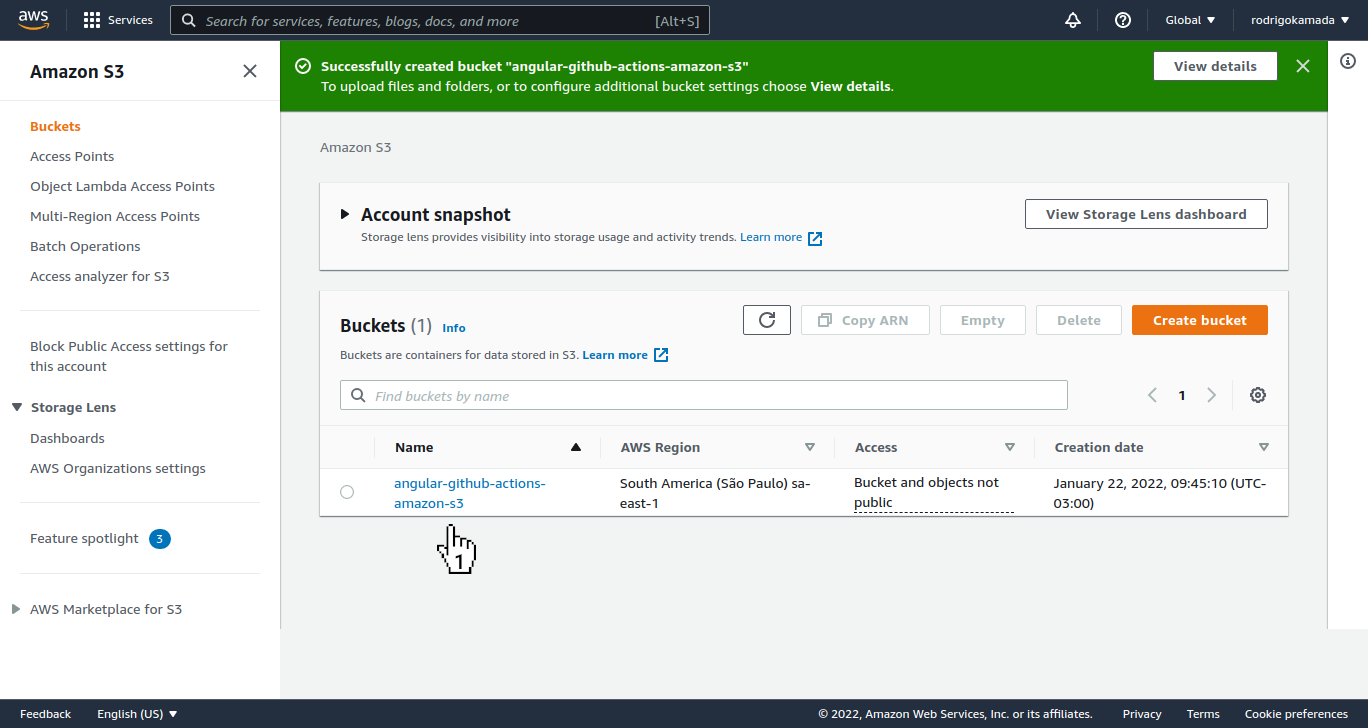The height and width of the screenshot is (728, 1368).
Task: Click inside the Find buckets by name field
Action: pyautogui.click(x=703, y=394)
